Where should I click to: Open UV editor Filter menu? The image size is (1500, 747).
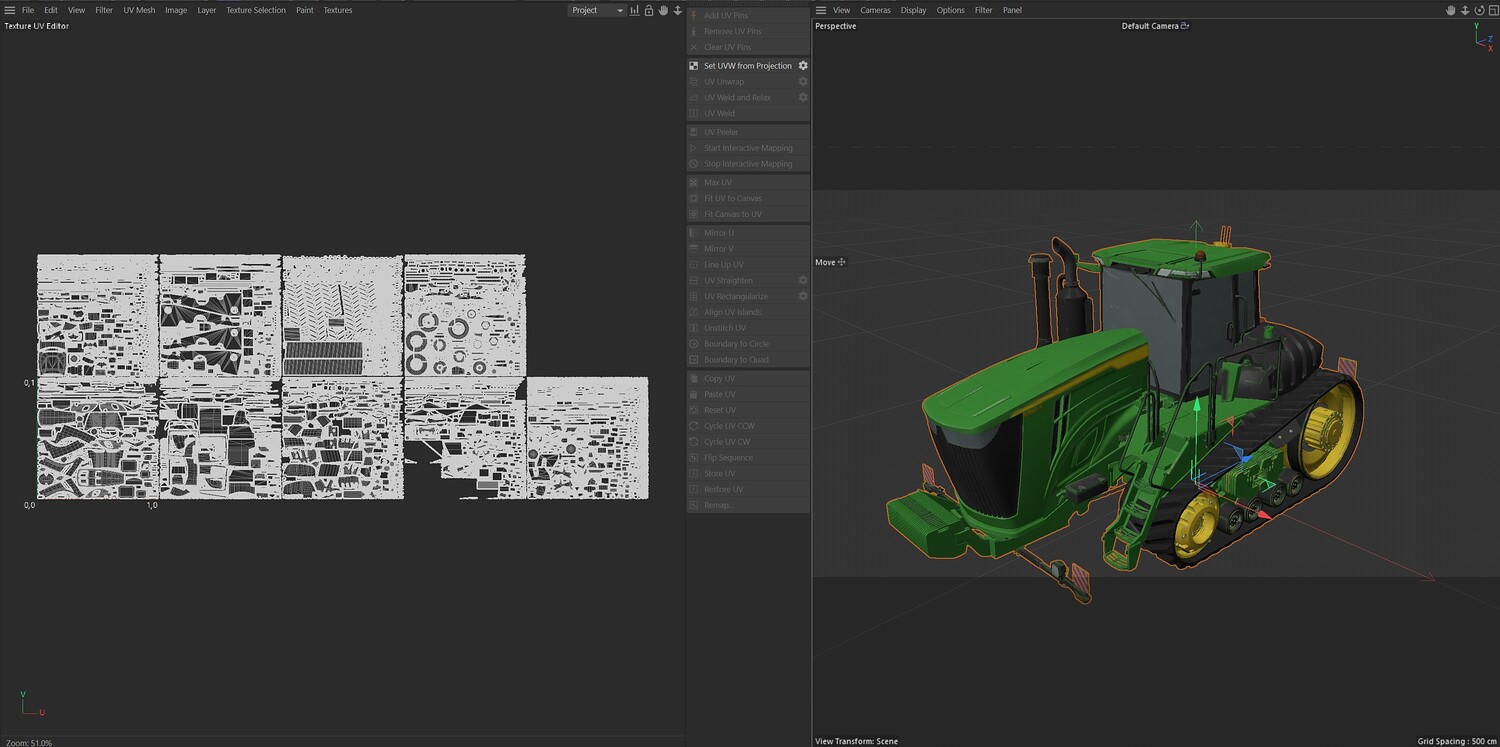tap(104, 10)
